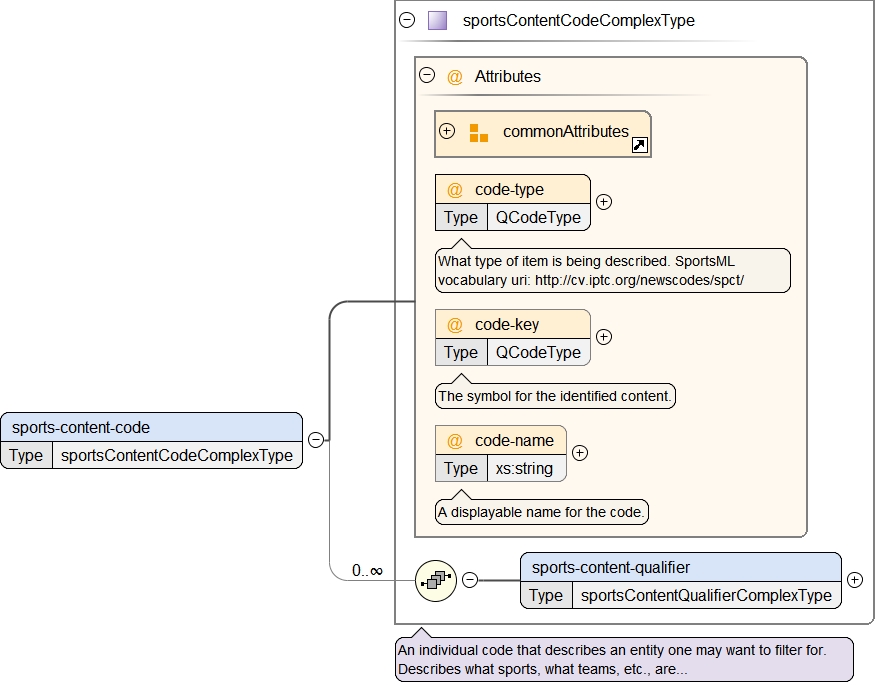Click the purple complex type square icon

[x=437, y=20]
